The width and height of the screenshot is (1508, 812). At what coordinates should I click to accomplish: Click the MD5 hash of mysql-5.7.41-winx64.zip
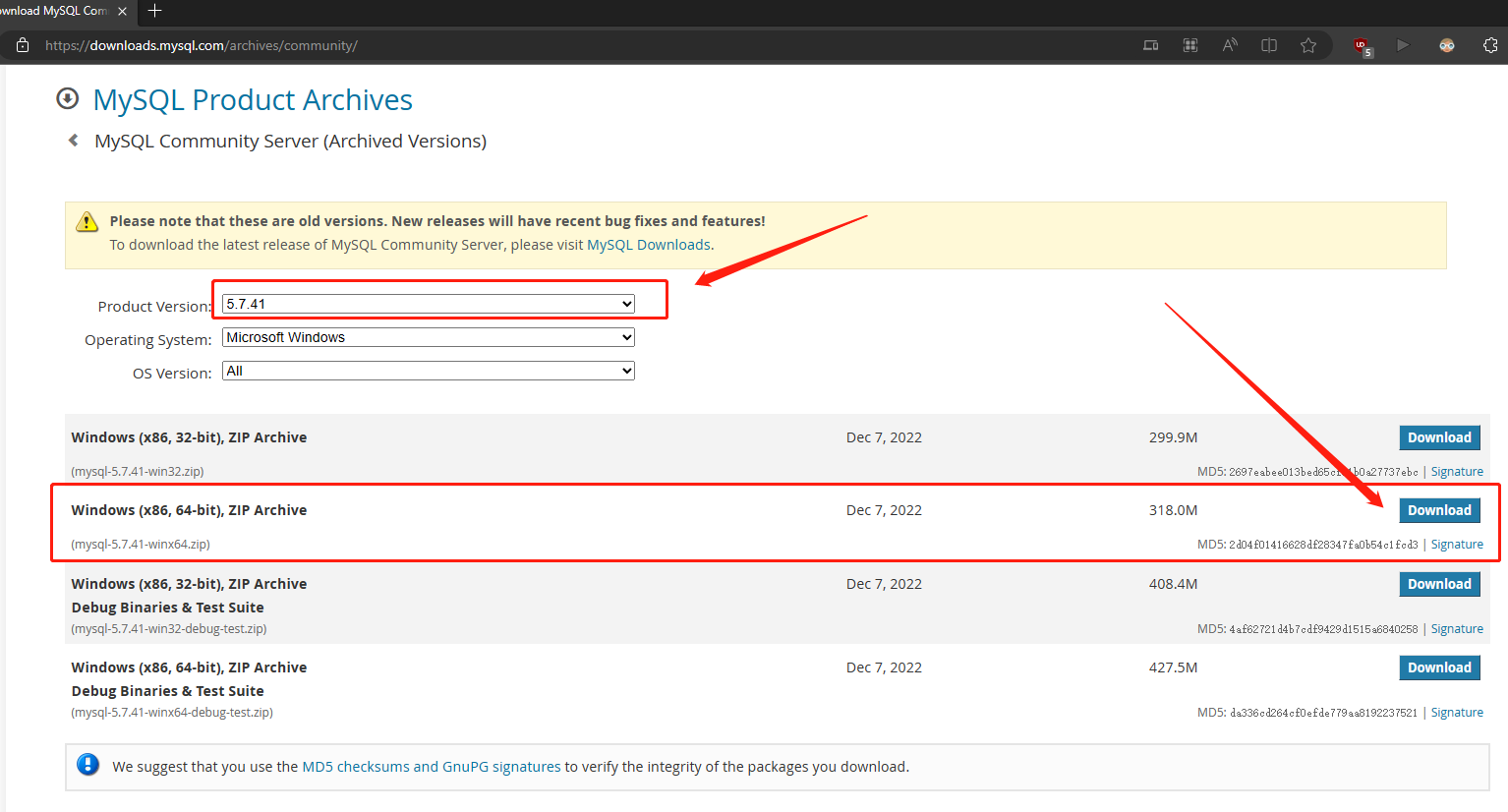[1323, 545]
